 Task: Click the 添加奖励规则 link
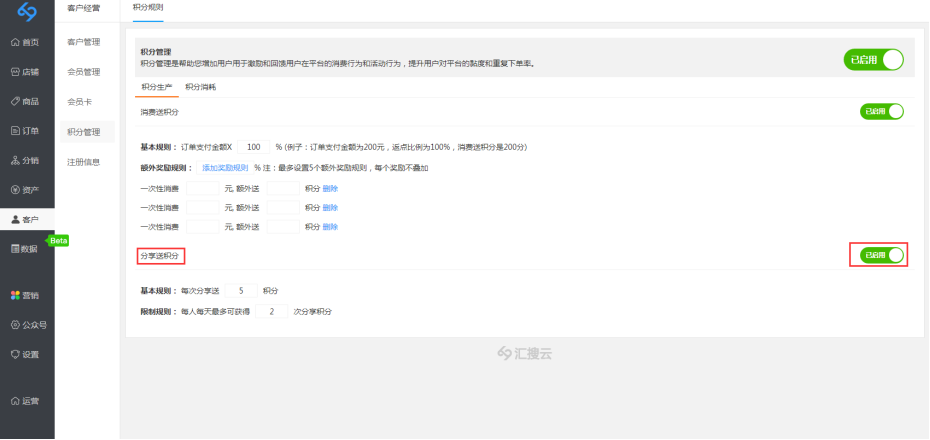tap(225, 168)
